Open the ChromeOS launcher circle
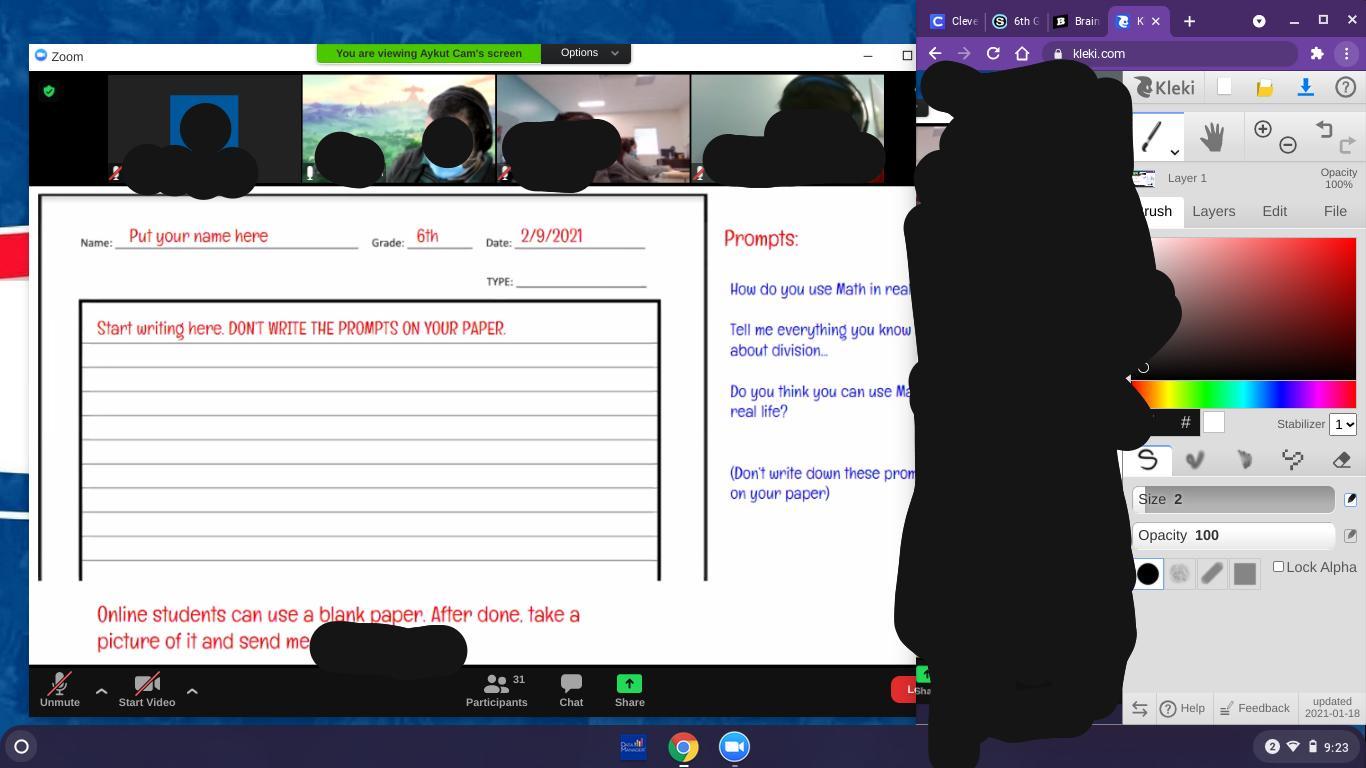The height and width of the screenshot is (768, 1366). click(21, 746)
